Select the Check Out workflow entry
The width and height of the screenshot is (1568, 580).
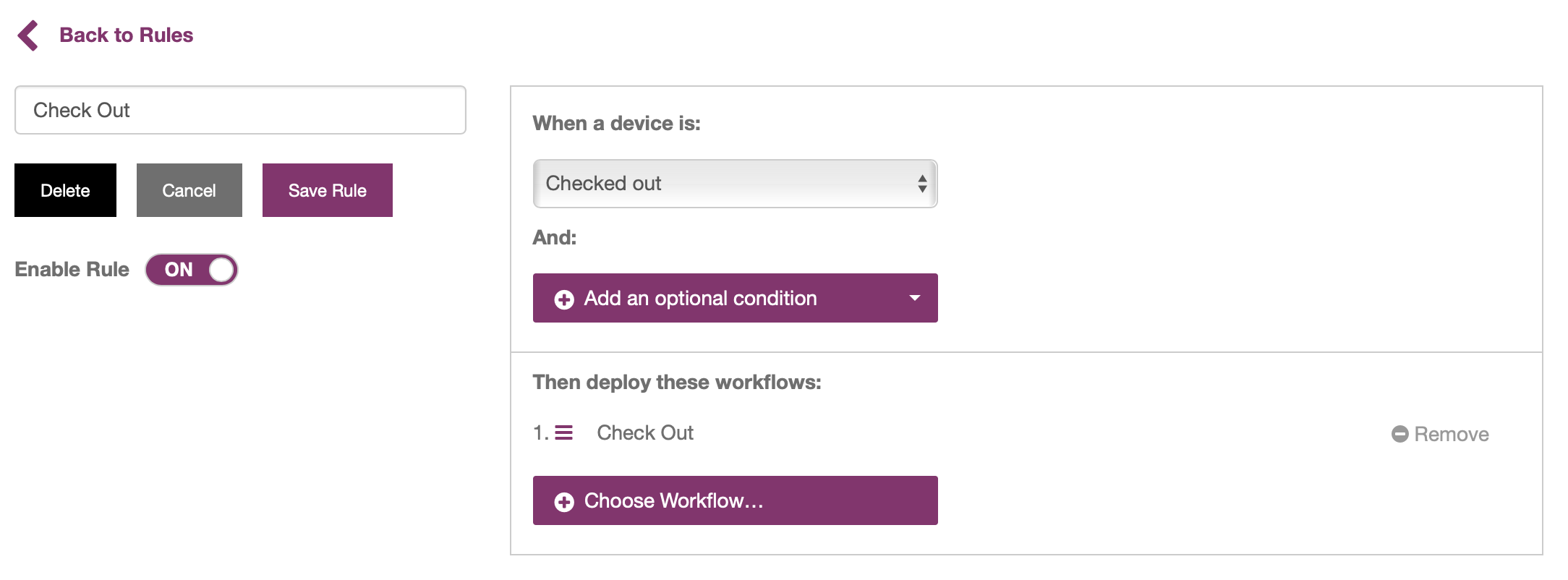point(645,432)
